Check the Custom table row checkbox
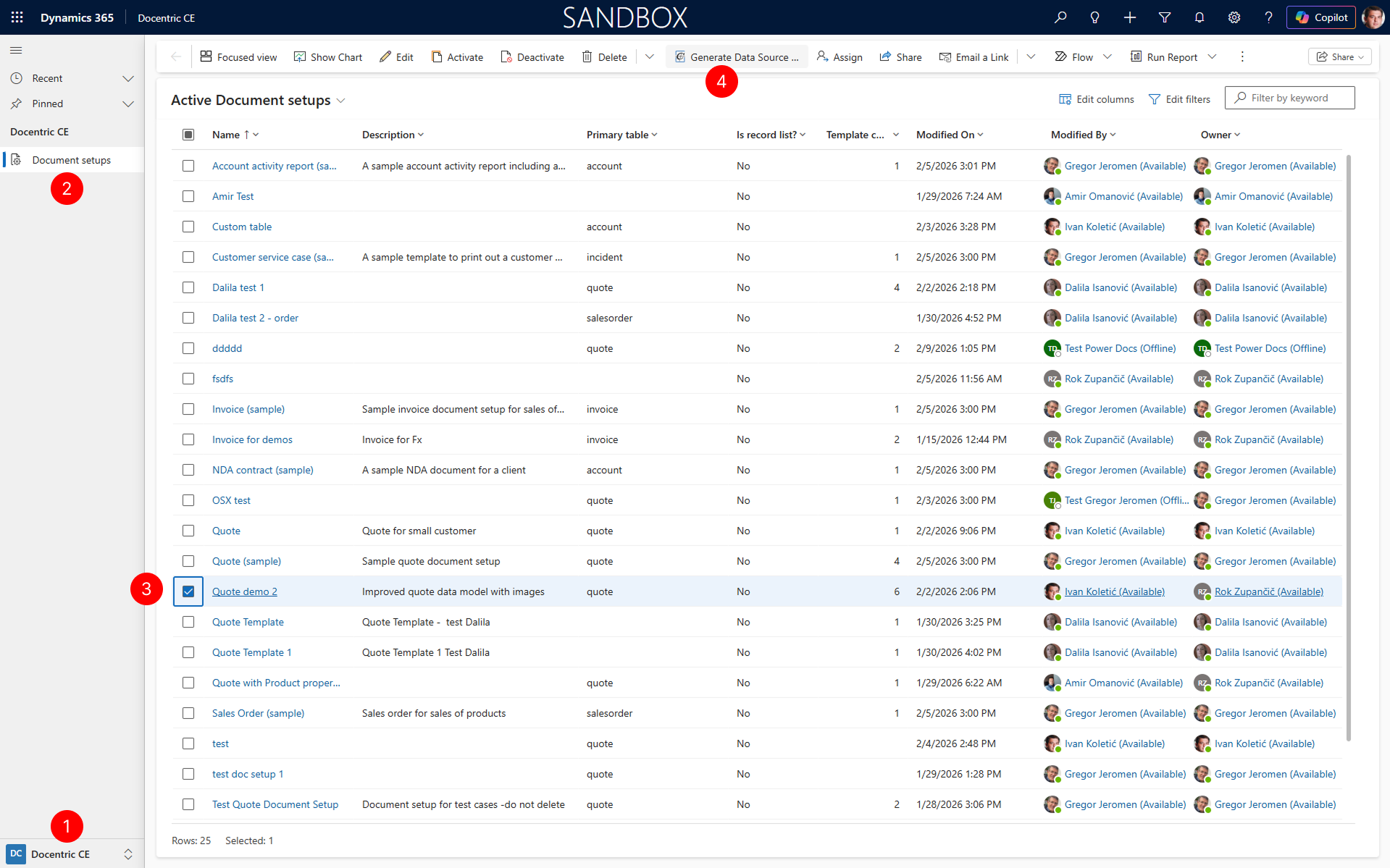 pyautogui.click(x=188, y=227)
